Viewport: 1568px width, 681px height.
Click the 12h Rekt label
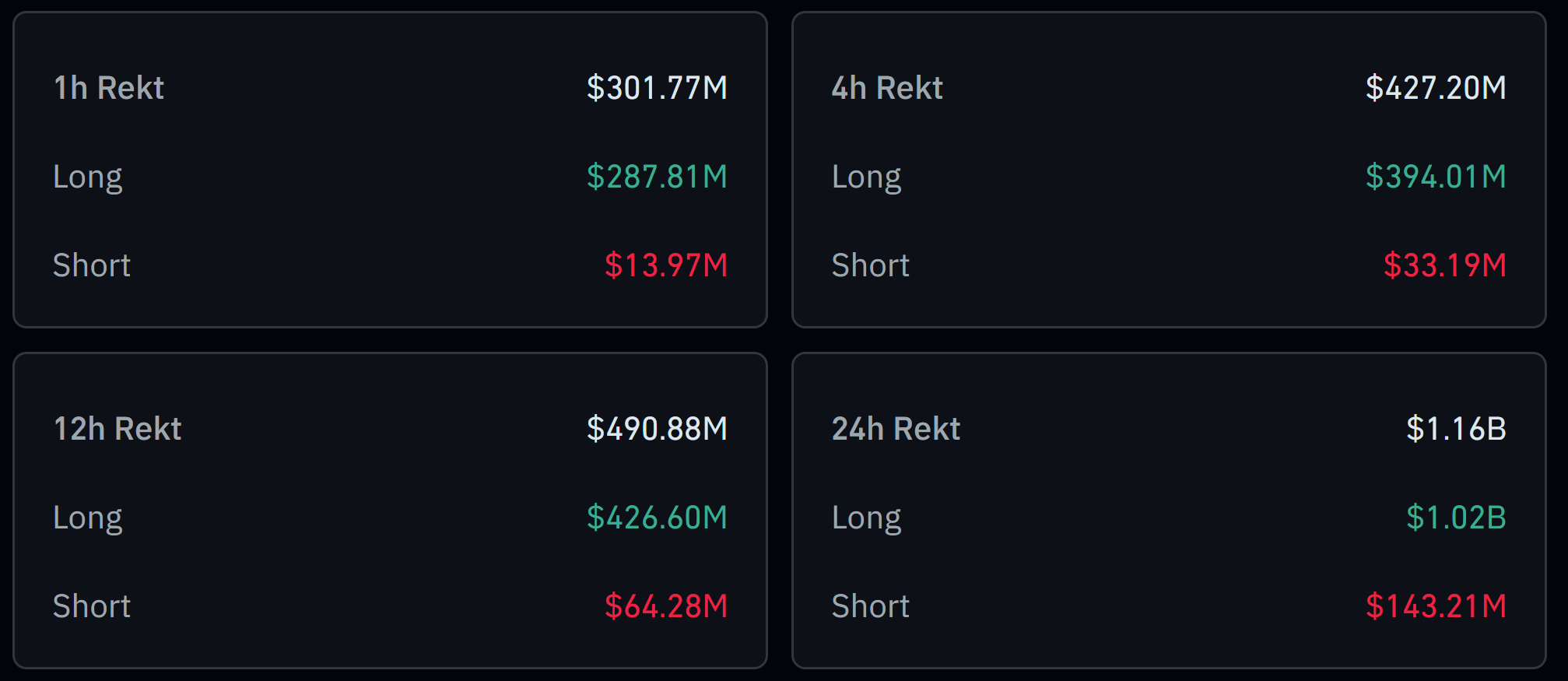point(118,429)
